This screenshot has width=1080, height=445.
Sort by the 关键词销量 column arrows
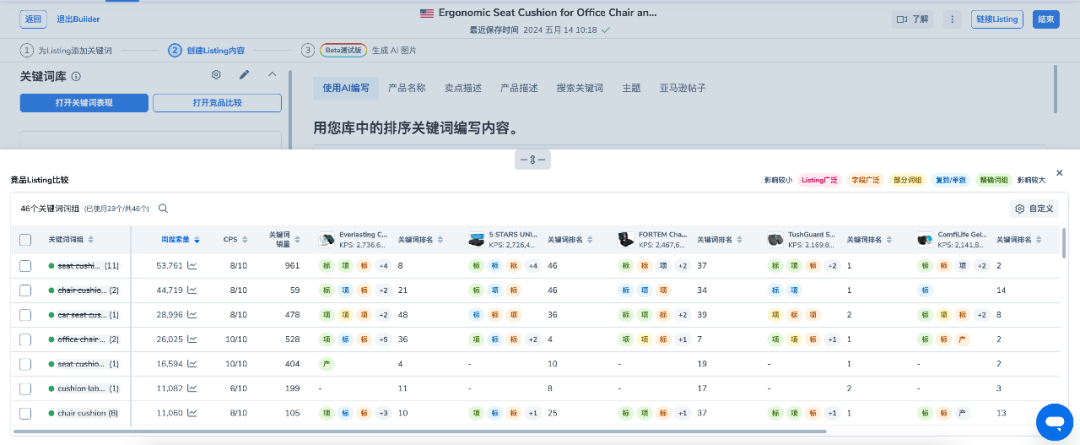coord(298,240)
